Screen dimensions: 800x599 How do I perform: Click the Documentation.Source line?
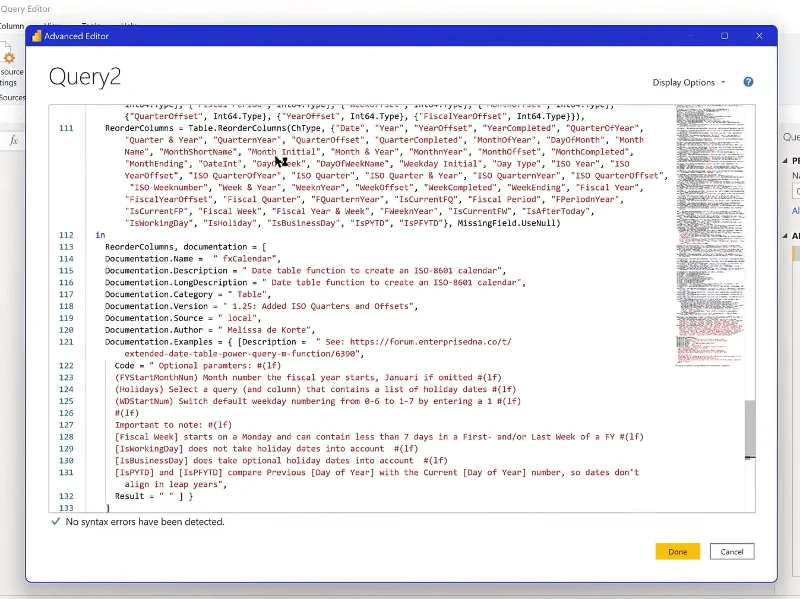(x=183, y=318)
